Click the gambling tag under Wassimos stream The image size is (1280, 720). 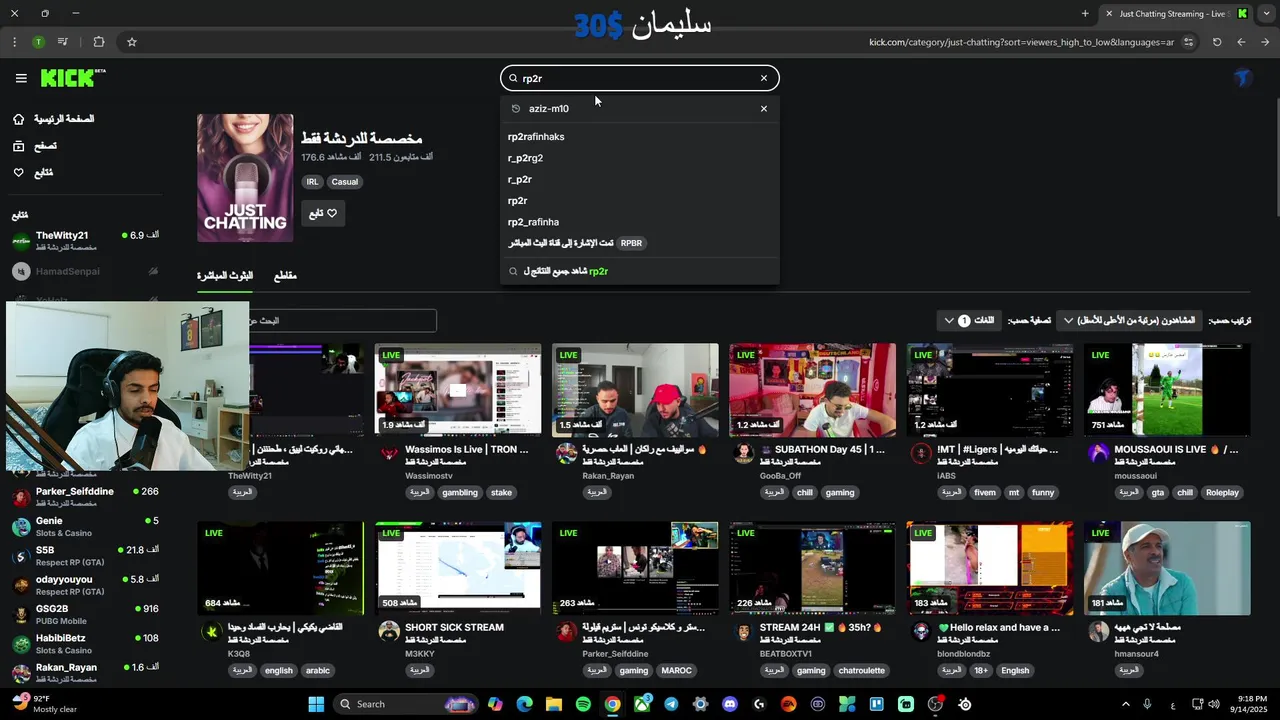[x=460, y=493]
